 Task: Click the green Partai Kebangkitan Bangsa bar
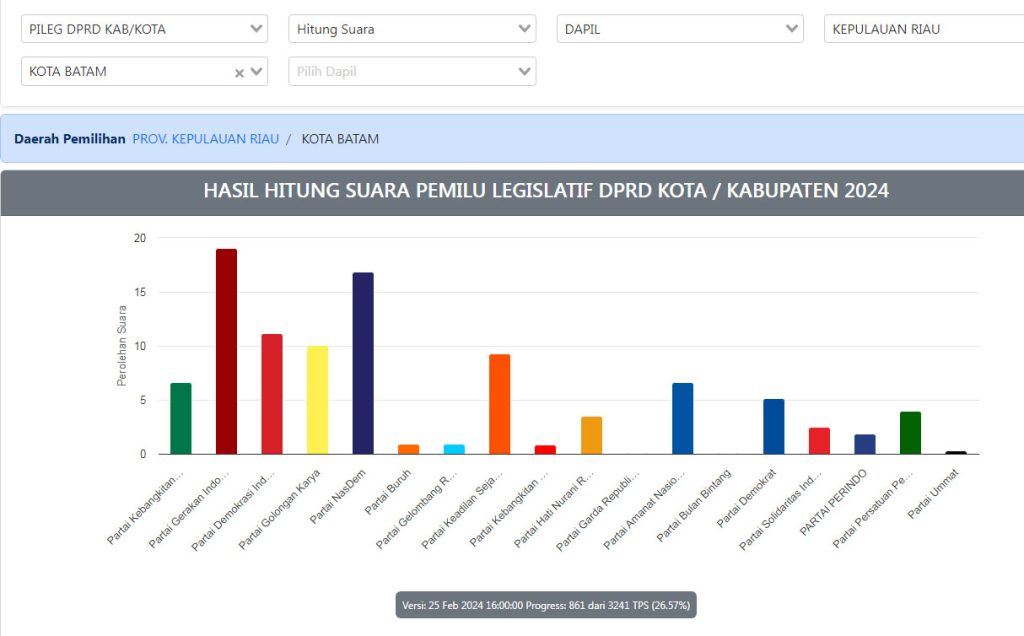(x=180, y=418)
